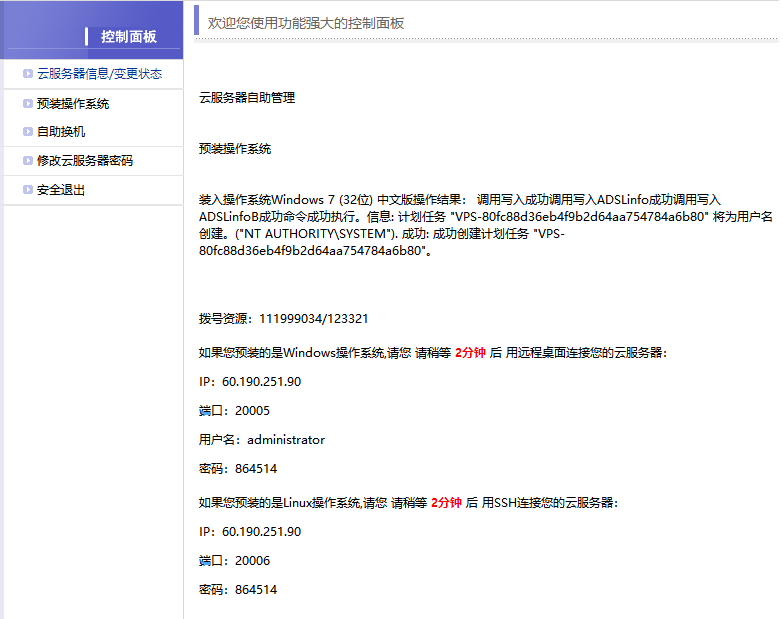Screen dimensions: 783x619
Task: Click Windows IP 60.190.251.90 under remote desktop
Action: point(250,382)
